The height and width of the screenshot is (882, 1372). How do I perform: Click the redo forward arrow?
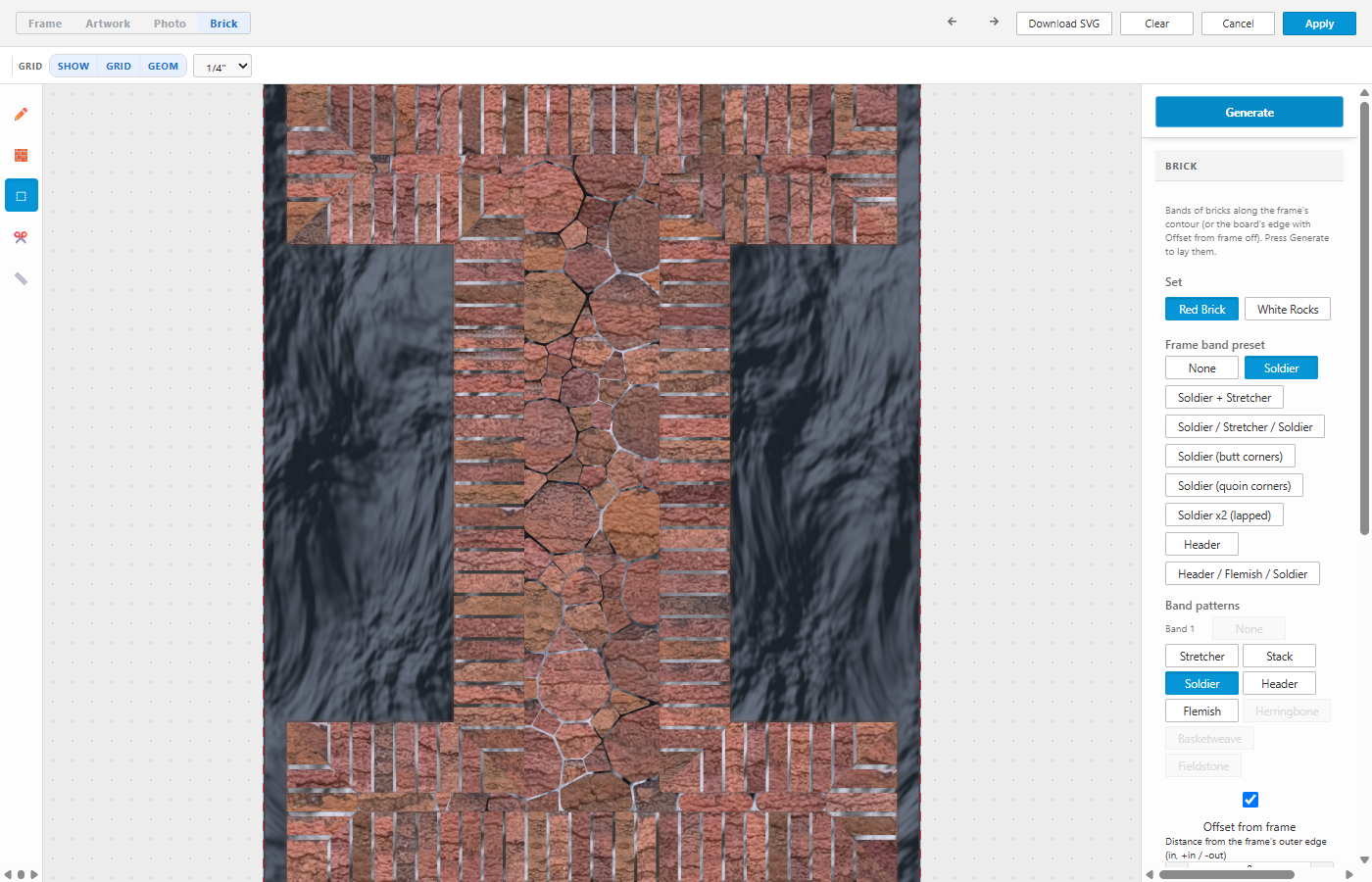click(x=994, y=22)
